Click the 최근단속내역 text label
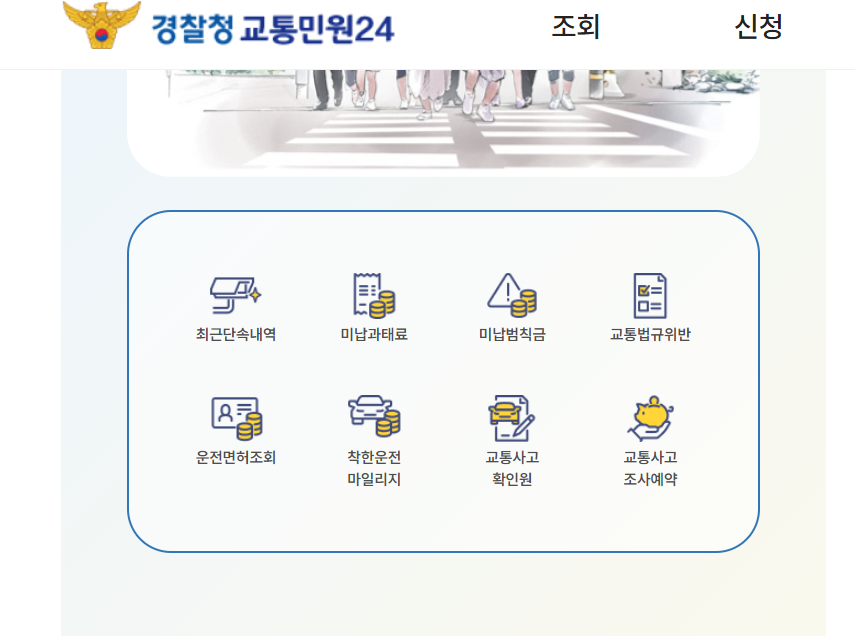This screenshot has width=855, height=636. pos(236,334)
